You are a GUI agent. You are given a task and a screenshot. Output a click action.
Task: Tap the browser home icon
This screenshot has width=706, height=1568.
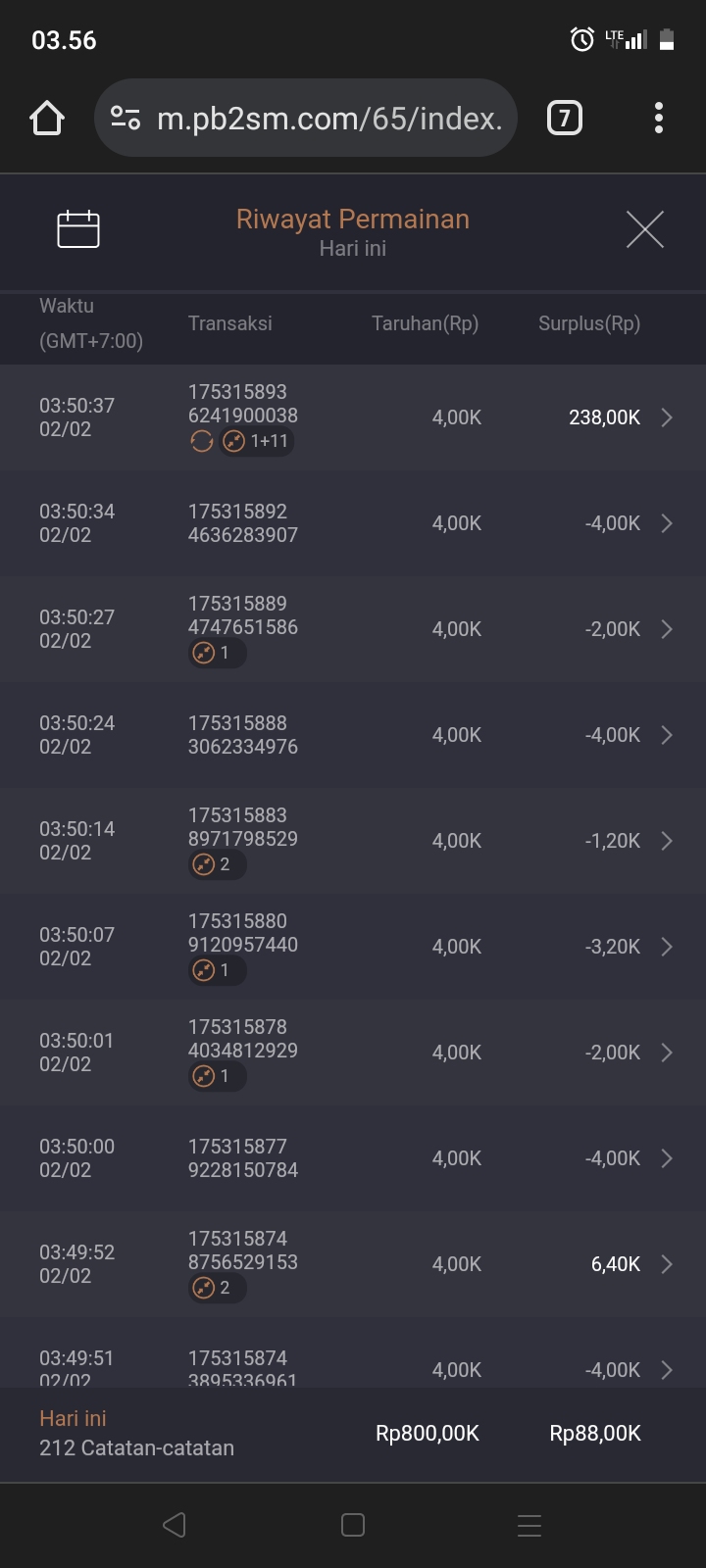47,119
